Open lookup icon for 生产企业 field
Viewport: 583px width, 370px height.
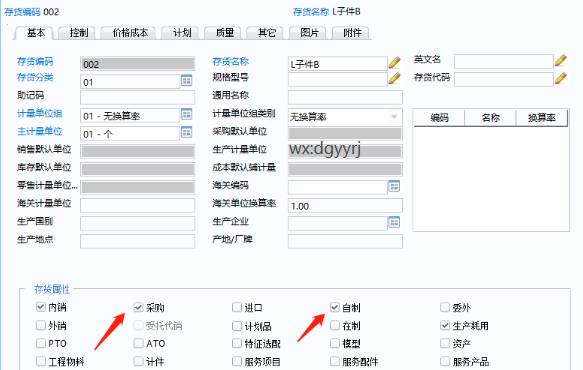(394, 222)
